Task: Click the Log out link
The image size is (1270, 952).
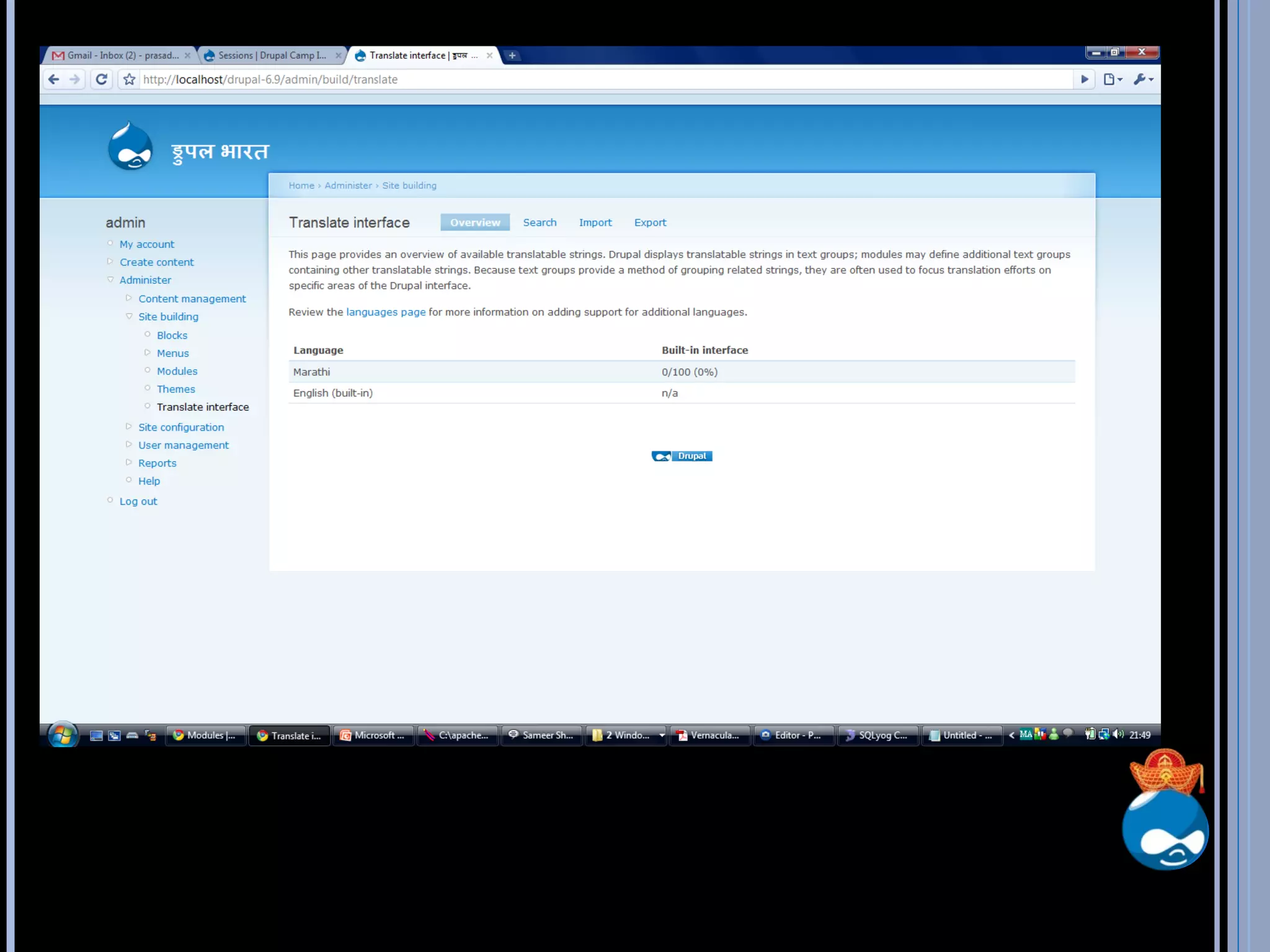Action: click(x=138, y=501)
